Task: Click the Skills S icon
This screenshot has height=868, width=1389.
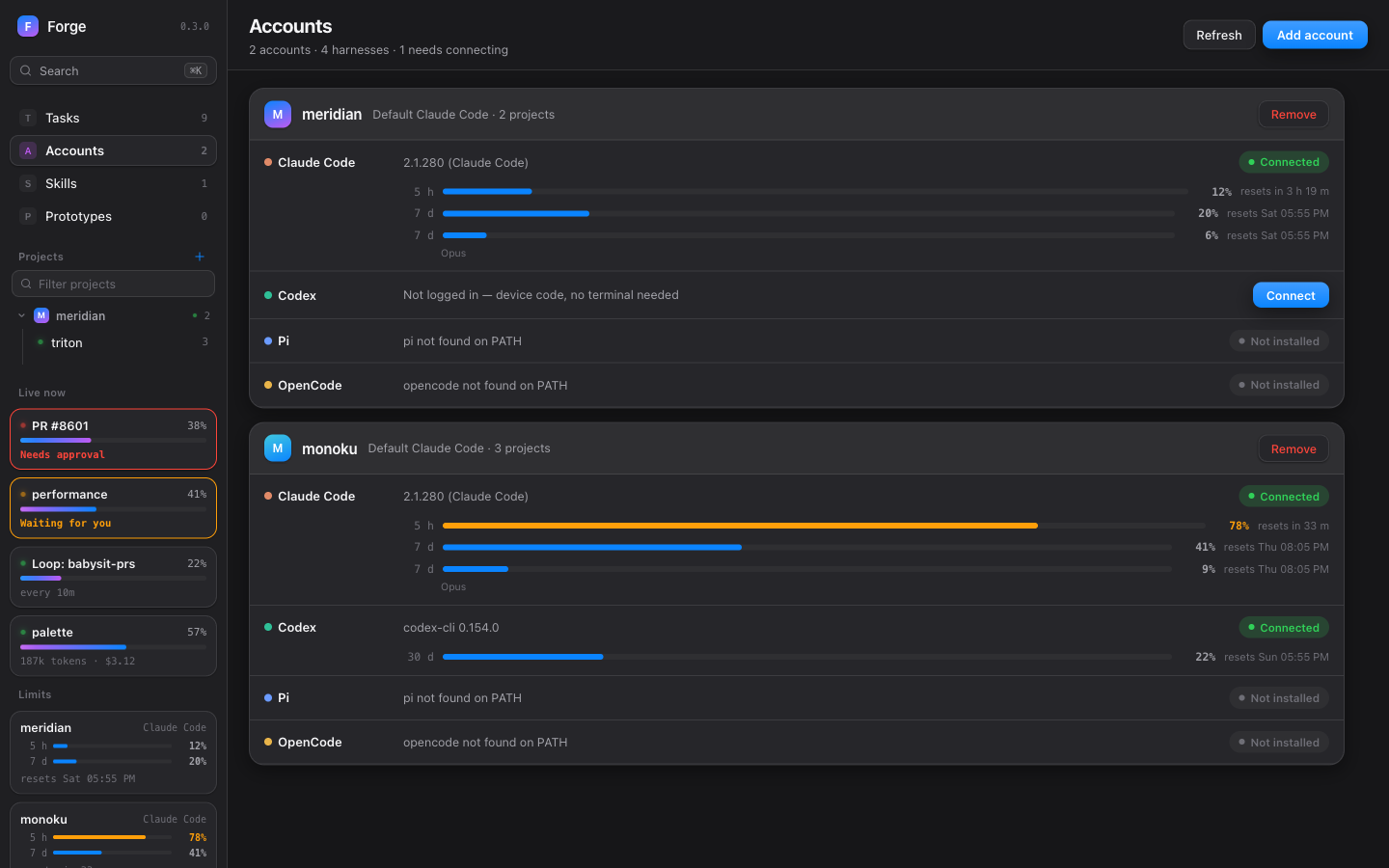Action: (28, 183)
